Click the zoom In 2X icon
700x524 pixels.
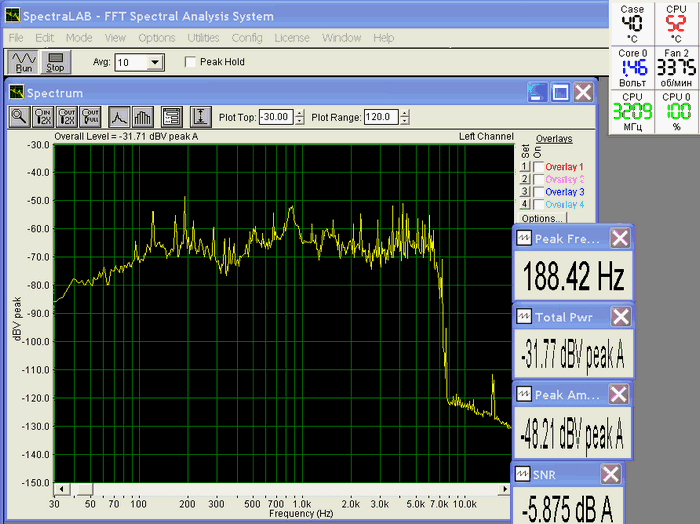click(44, 116)
